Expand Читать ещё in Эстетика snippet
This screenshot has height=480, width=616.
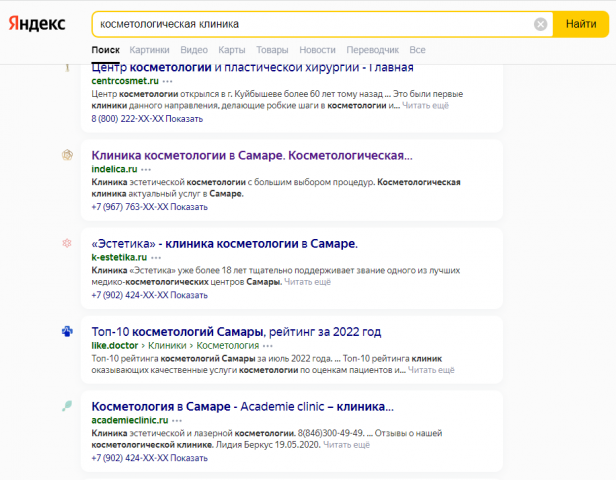pos(307,282)
